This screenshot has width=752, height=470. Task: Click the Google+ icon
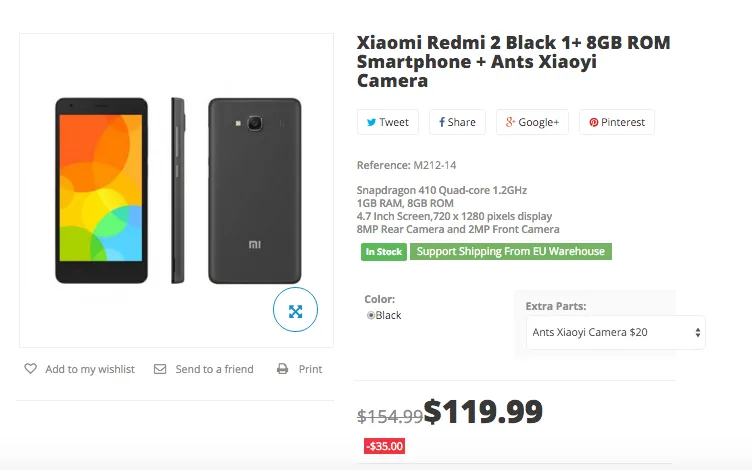tap(509, 122)
